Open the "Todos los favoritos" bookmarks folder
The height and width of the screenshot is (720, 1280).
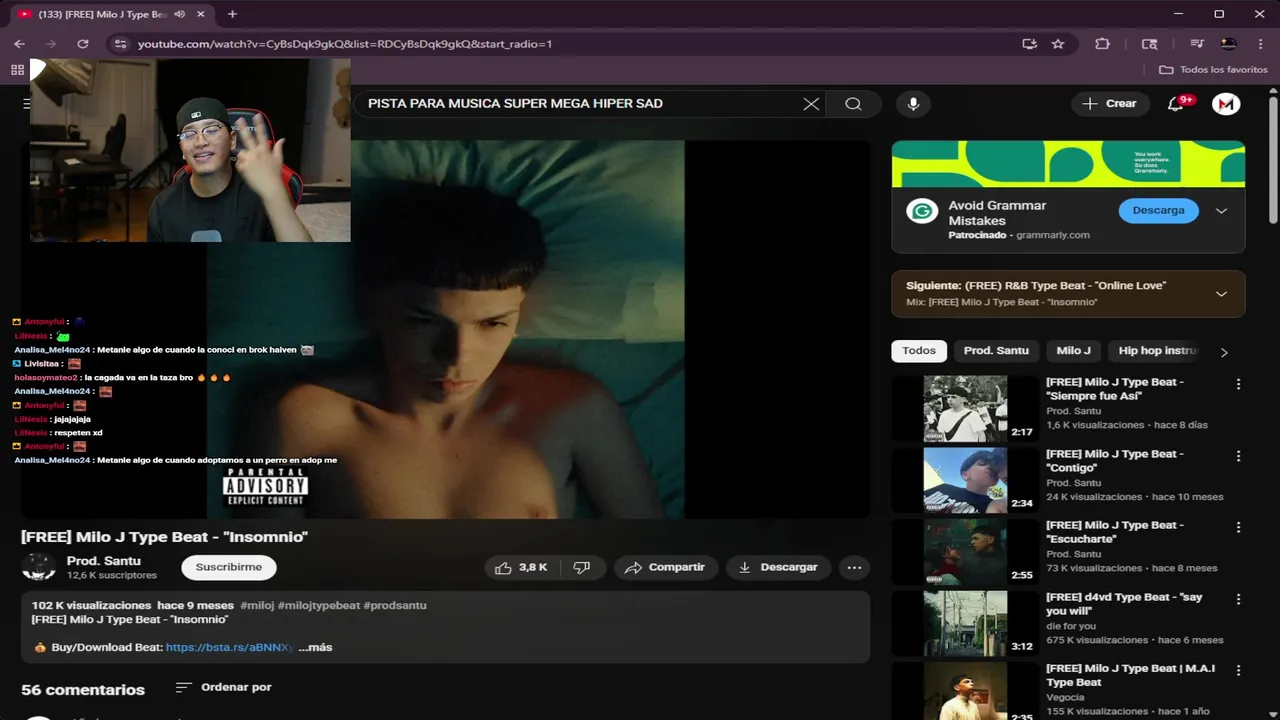pos(1213,70)
